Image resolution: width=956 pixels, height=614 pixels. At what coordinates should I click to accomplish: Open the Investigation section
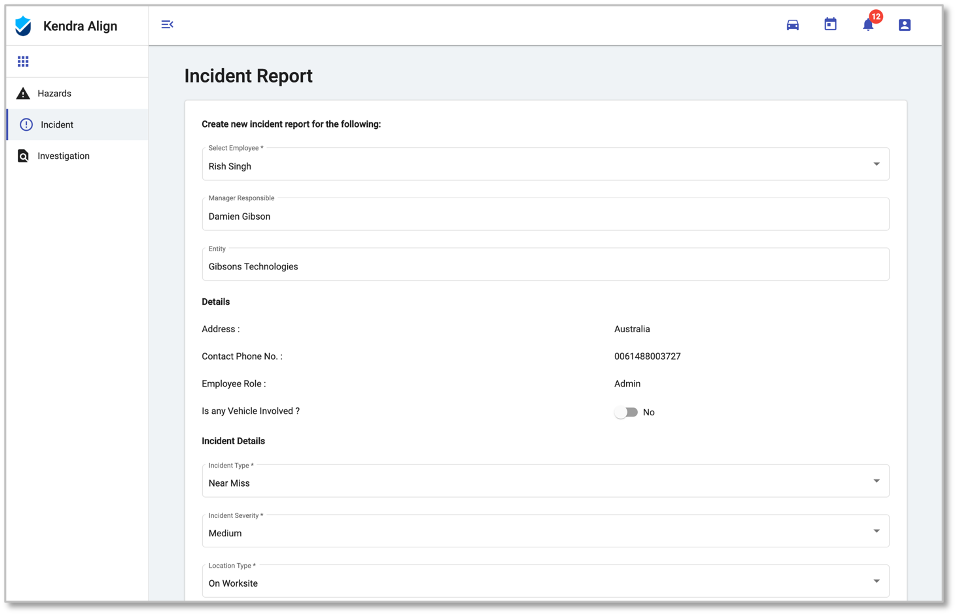pyautogui.click(x=63, y=156)
